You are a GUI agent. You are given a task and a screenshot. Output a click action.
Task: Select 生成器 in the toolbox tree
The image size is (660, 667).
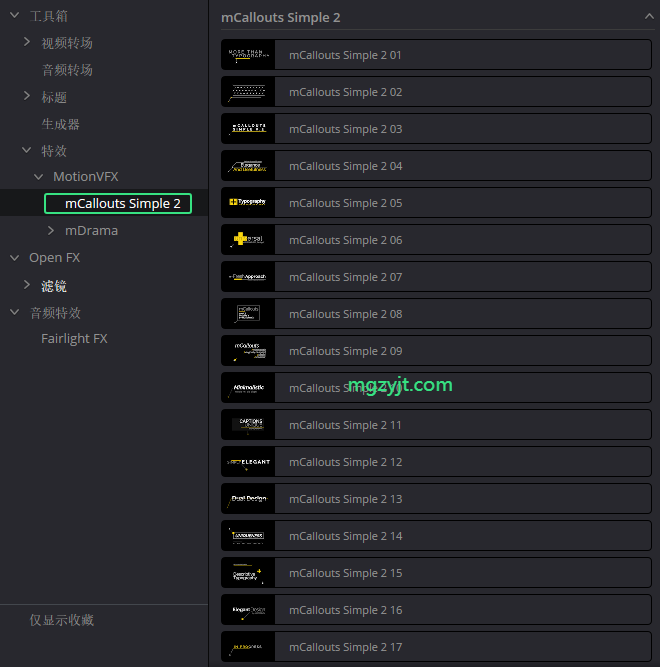pos(60,124)
